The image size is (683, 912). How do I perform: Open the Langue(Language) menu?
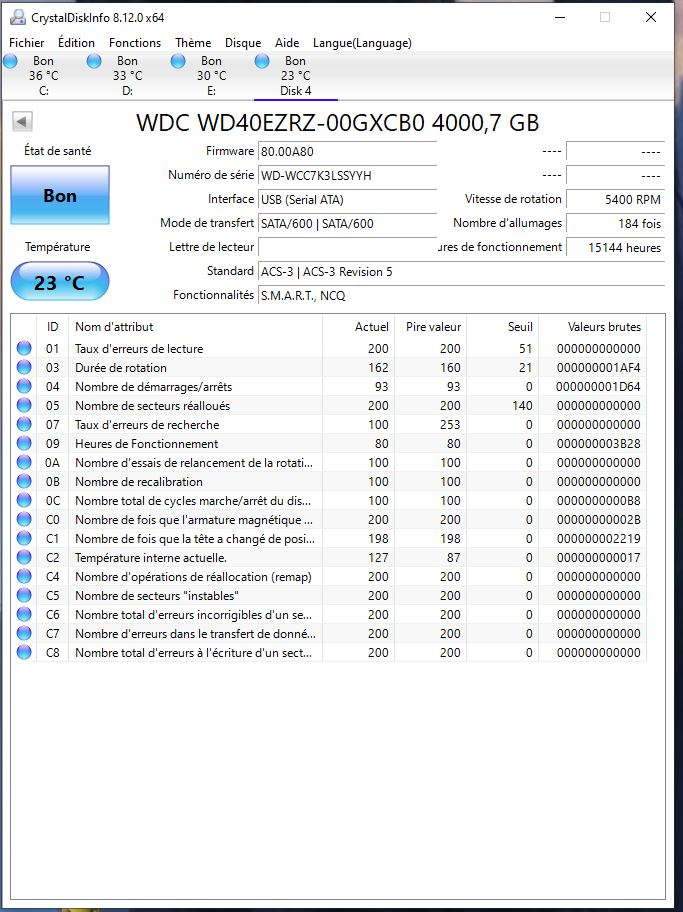pos(362,43)
